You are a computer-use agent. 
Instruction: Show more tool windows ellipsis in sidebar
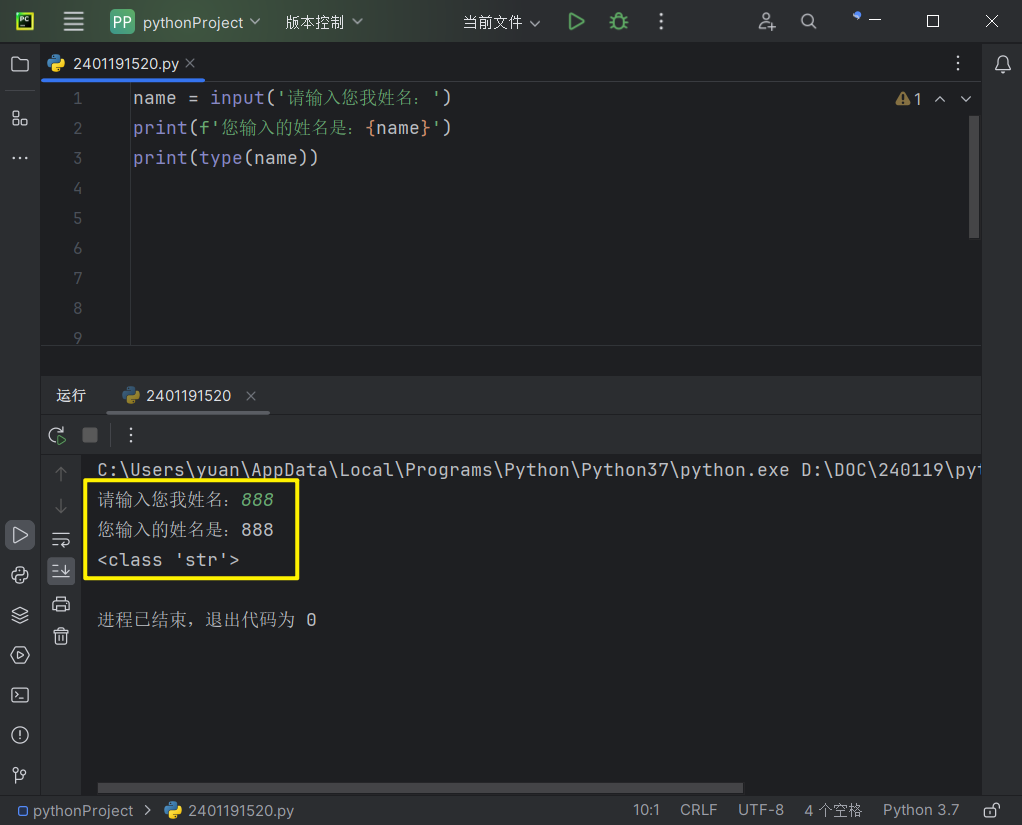[20, 158]
